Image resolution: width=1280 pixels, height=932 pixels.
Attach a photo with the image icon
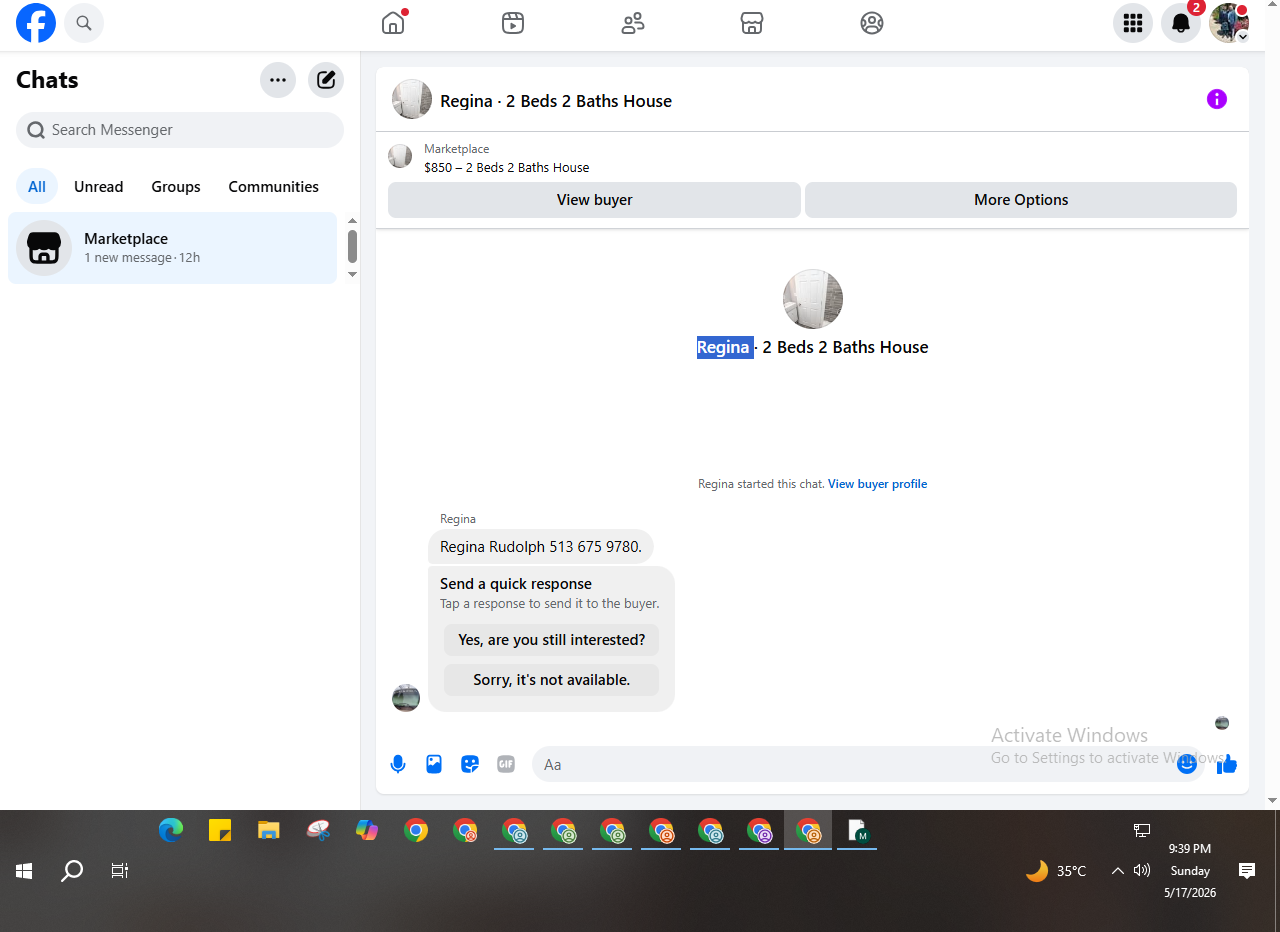pyautogui.click(x=434, y=764)
